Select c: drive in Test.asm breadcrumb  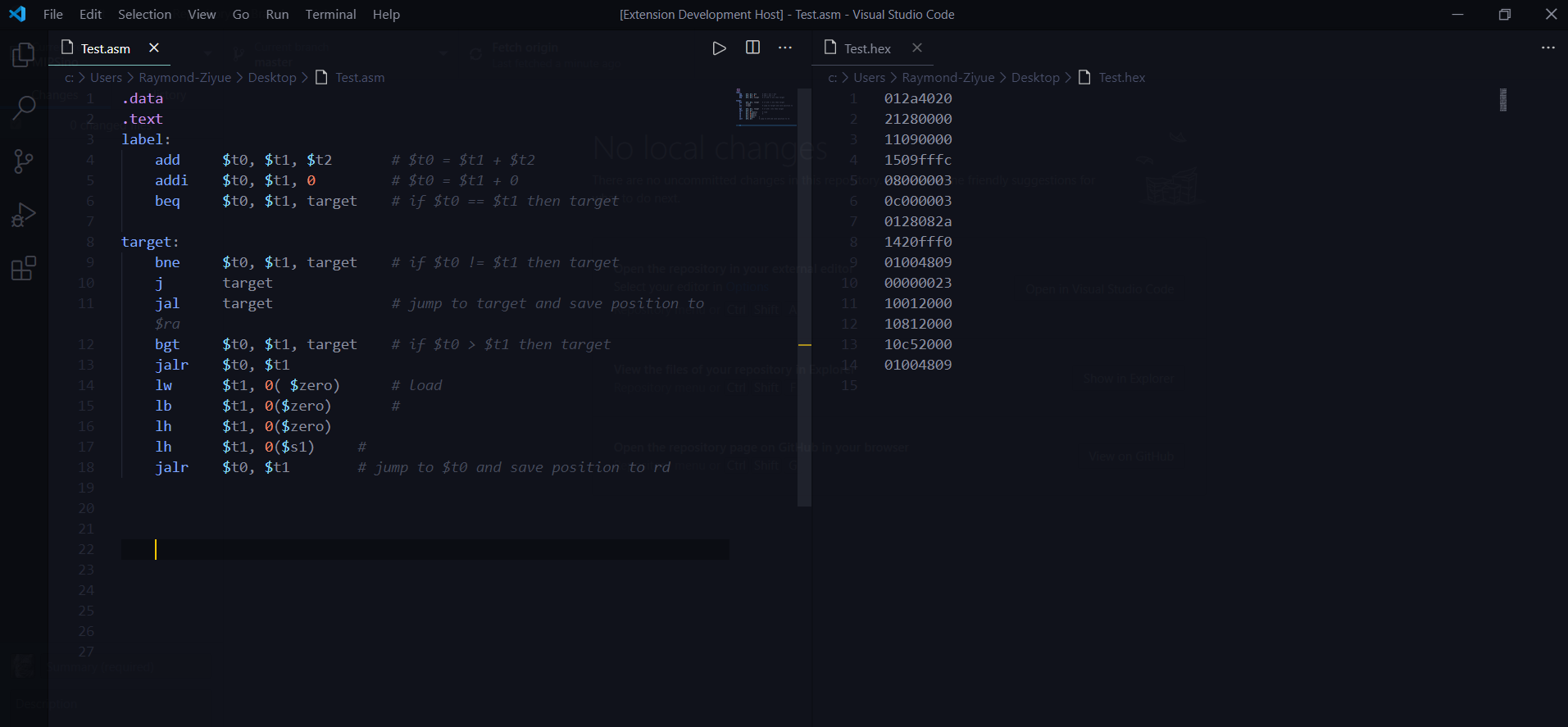[69, 77]
